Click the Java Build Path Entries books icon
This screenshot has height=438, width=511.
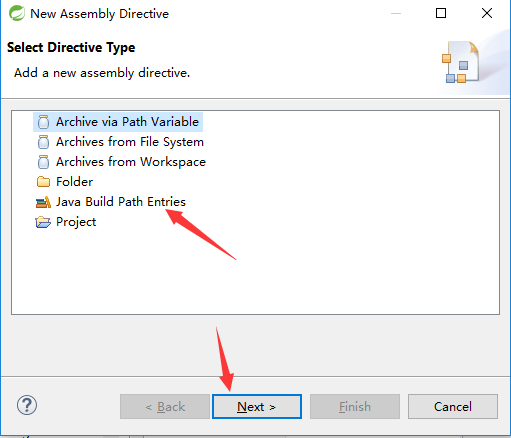[x=43, y=202]
